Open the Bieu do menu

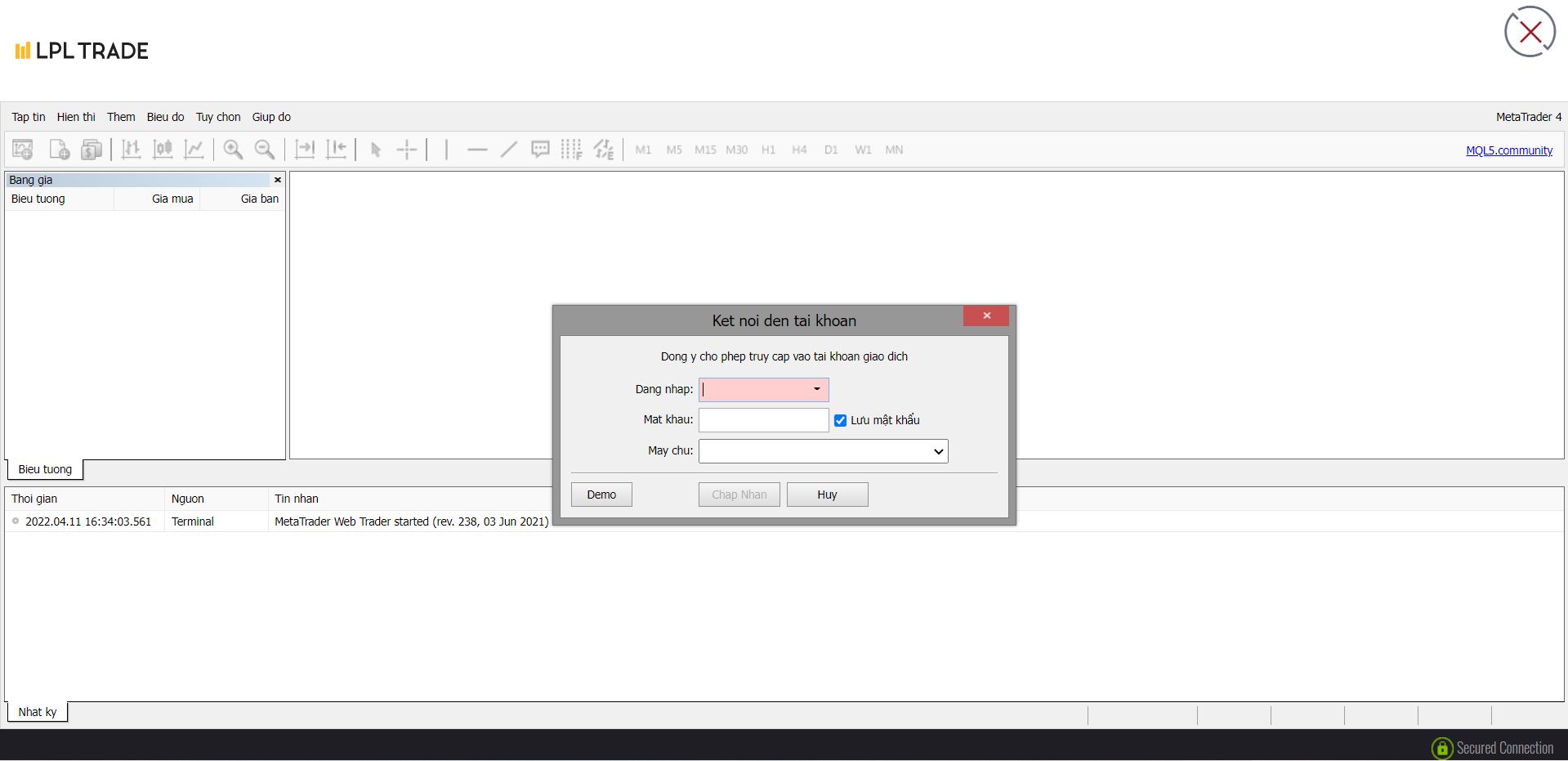165,117
